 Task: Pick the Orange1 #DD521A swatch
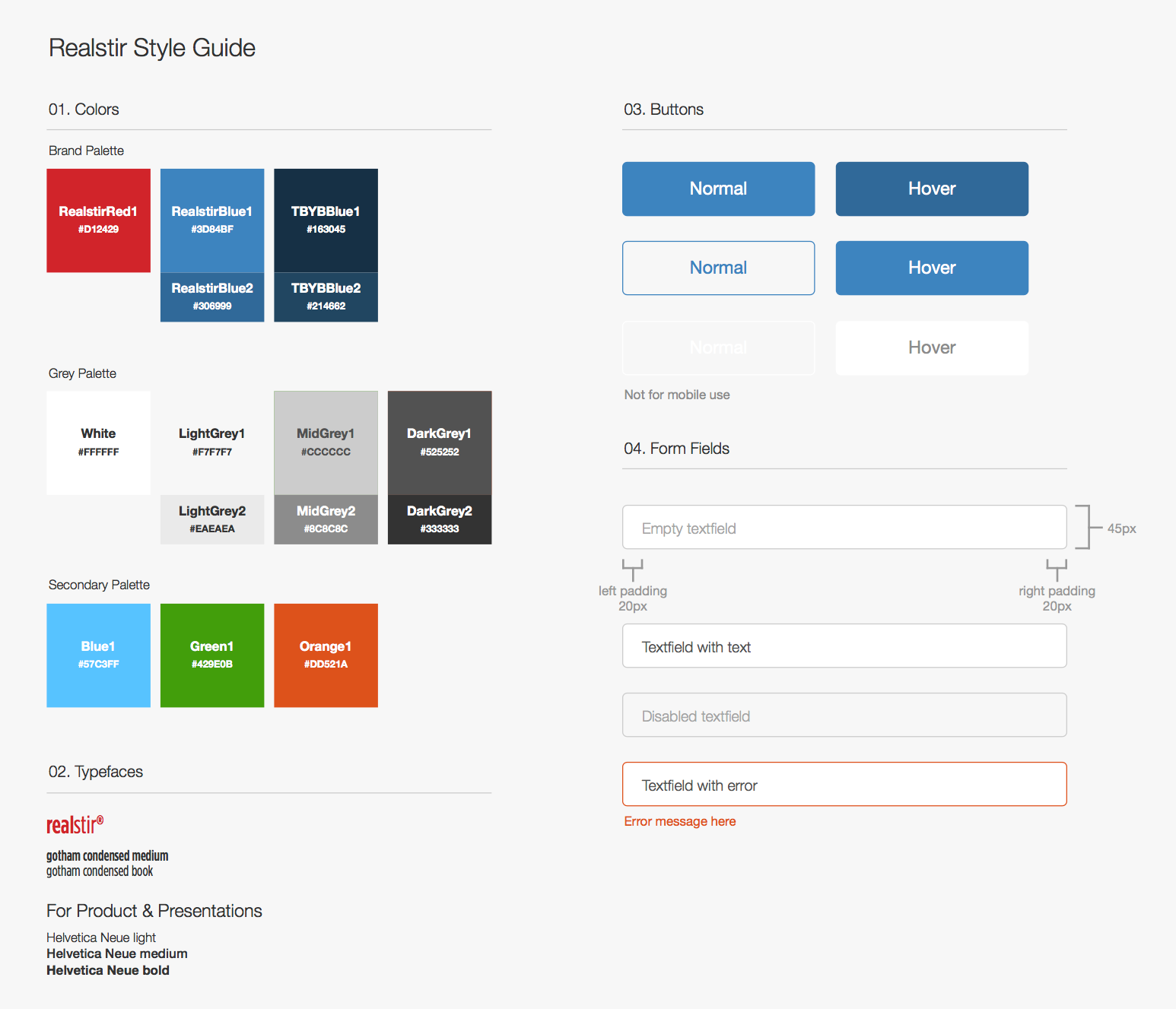tap(326, 655)
